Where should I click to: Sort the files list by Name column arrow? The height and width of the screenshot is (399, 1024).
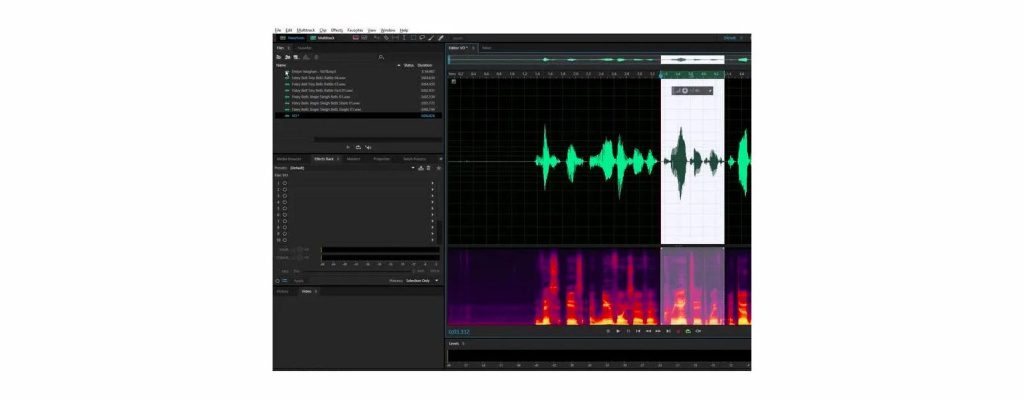point(399,65)
